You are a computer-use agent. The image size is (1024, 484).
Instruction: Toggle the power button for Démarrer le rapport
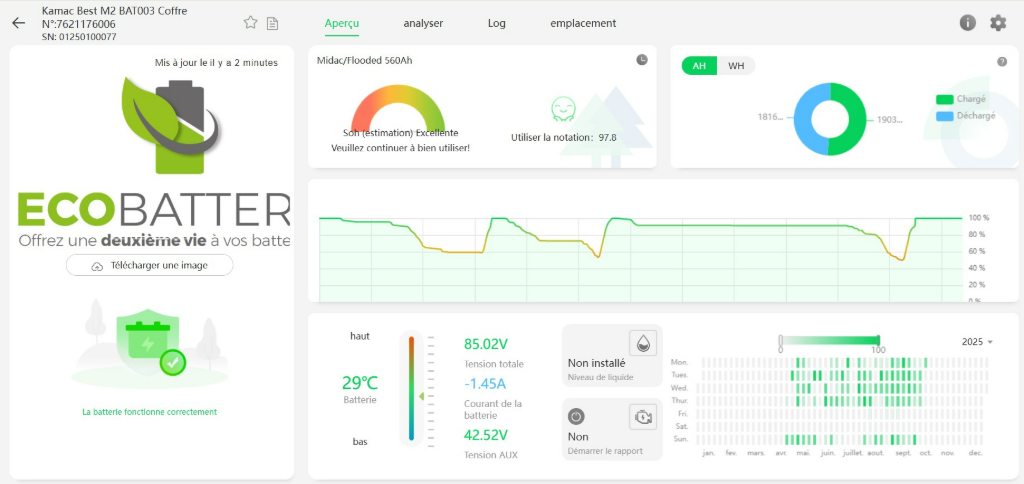pos(576,416)
